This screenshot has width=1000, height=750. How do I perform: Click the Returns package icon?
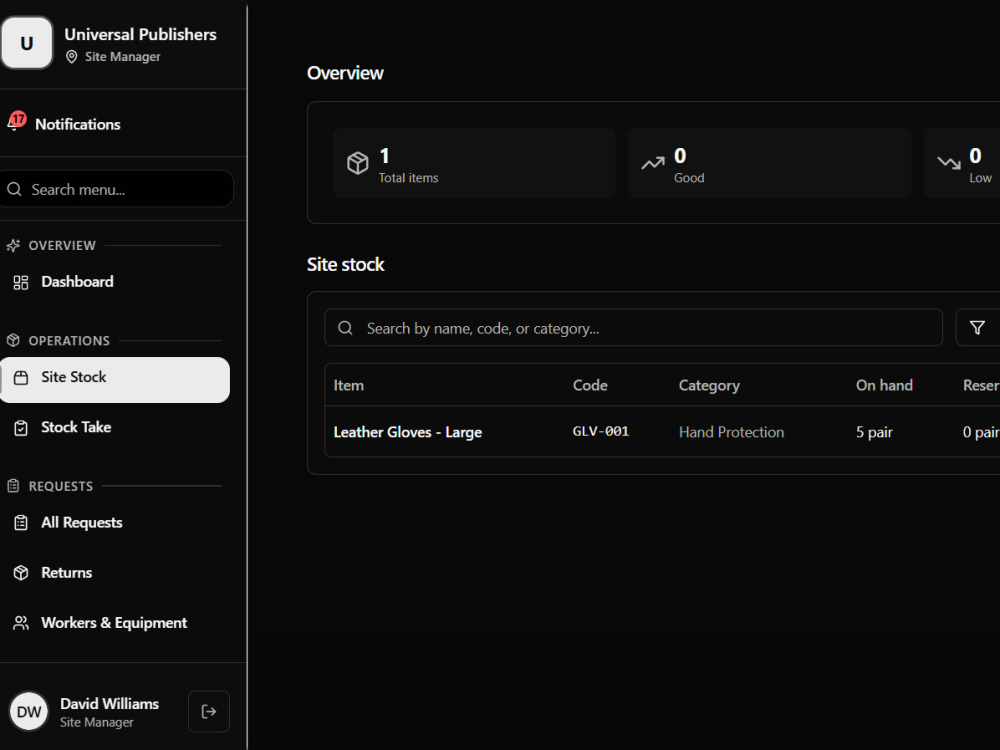21,573
